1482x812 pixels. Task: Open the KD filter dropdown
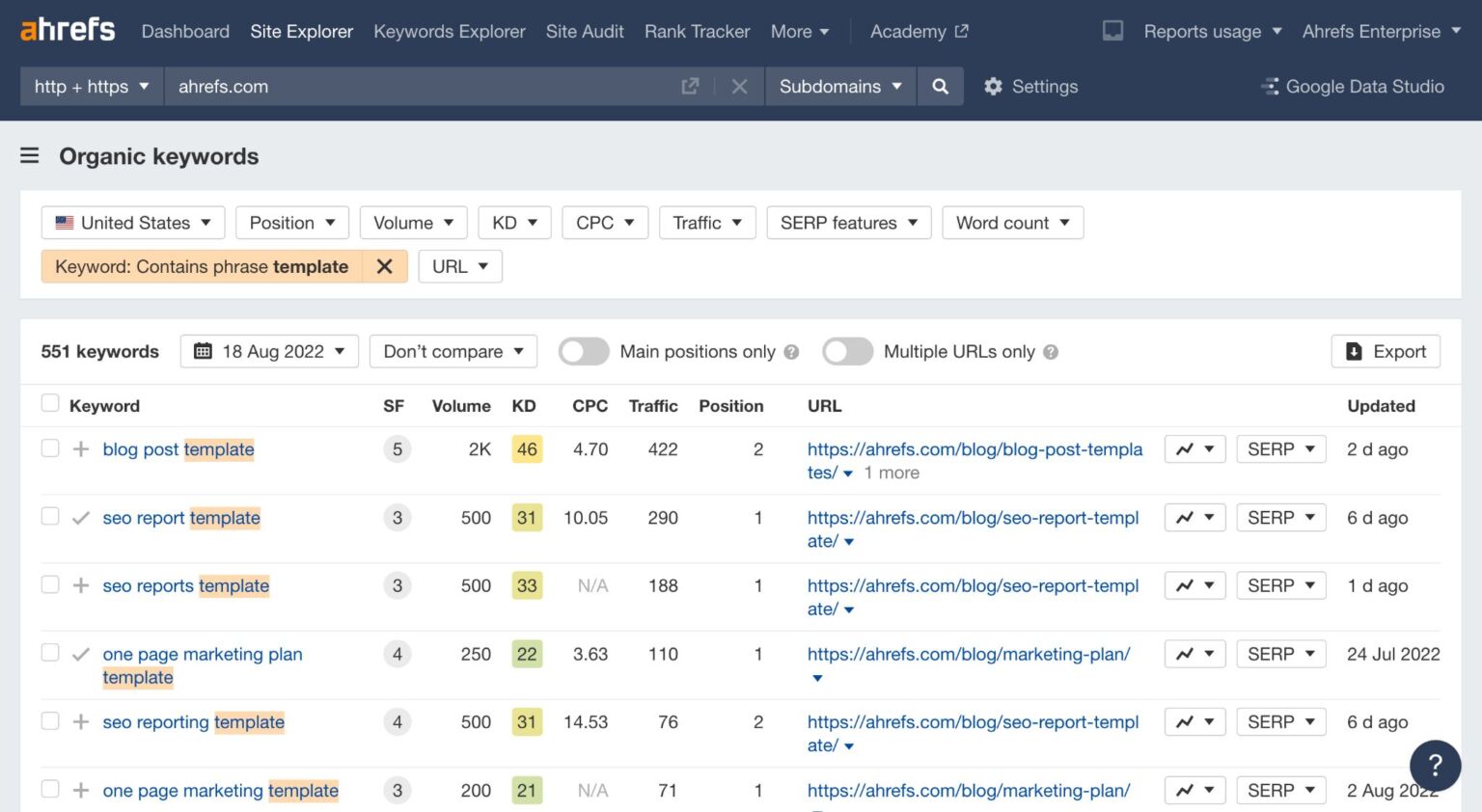pyautogui.click(x=514, y=223)
